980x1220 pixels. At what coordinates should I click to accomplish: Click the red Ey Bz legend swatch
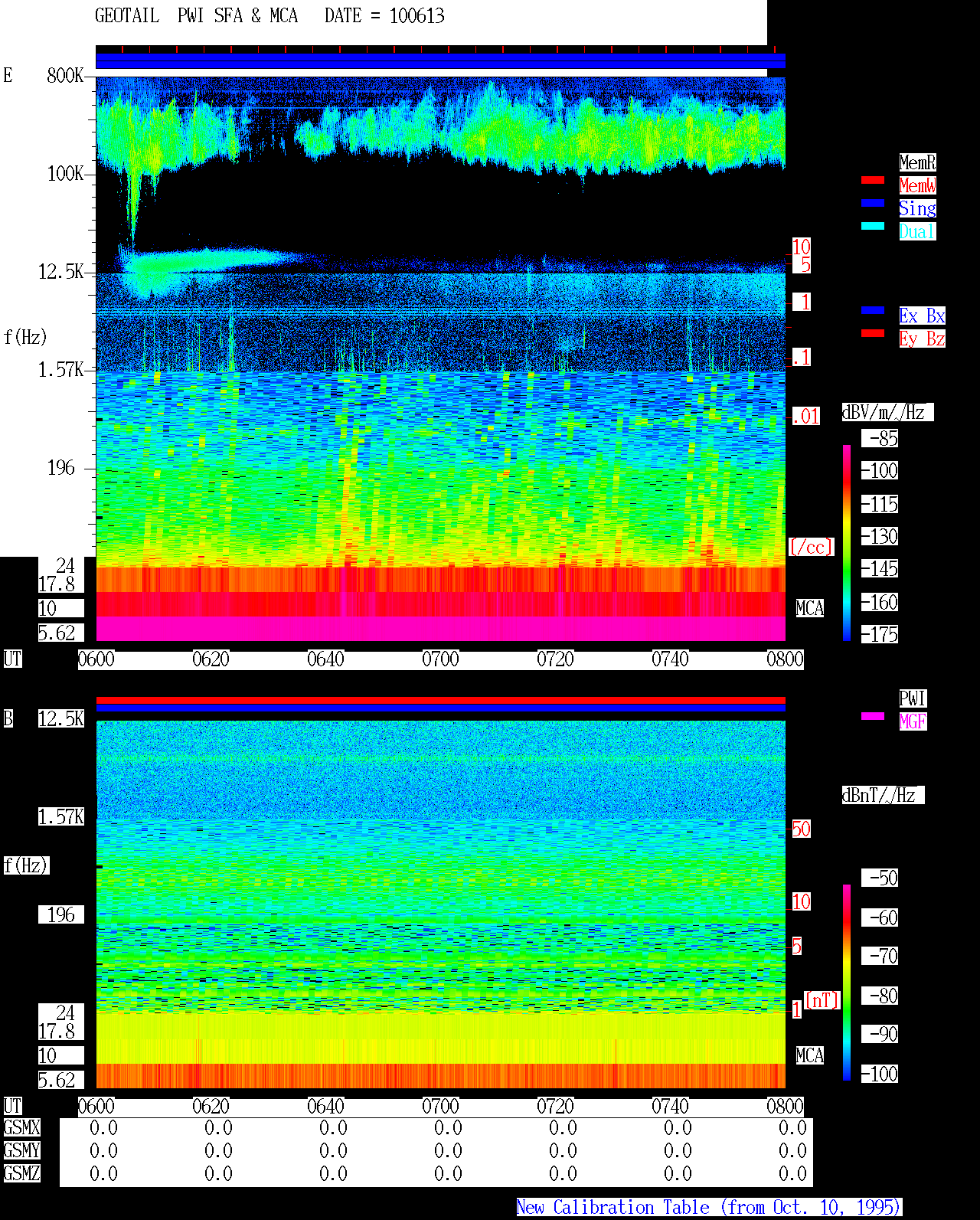(873, 333)
